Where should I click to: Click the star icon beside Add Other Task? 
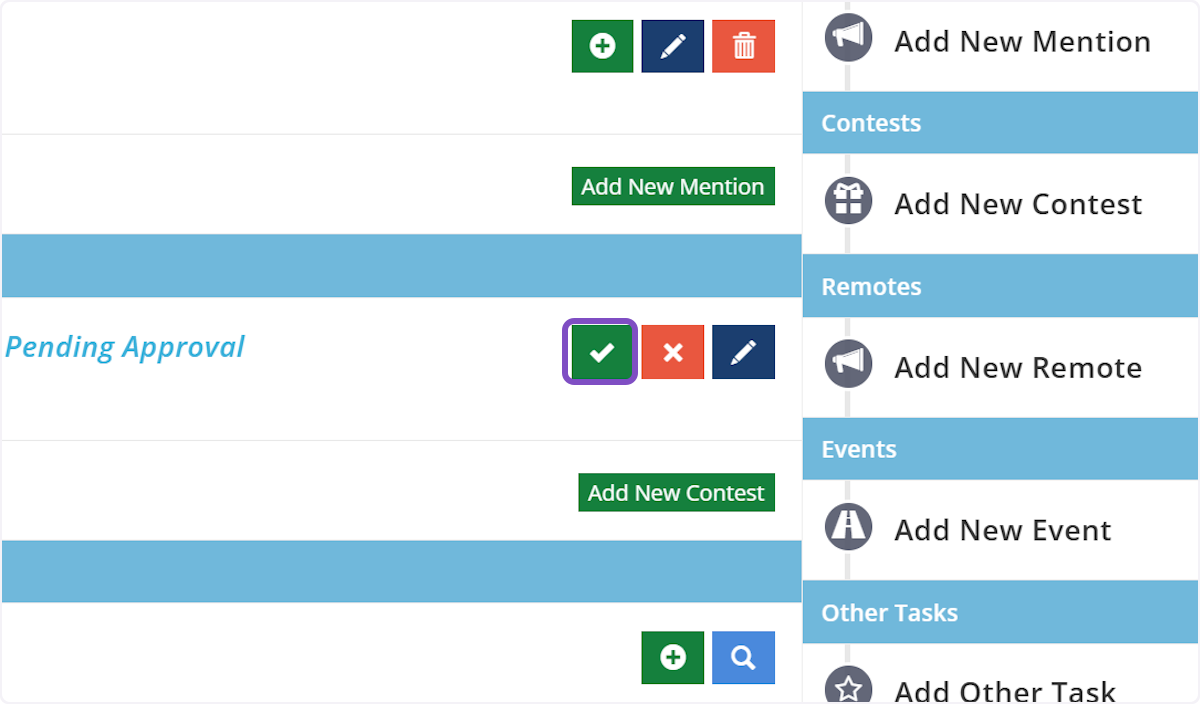pos(848,688)
